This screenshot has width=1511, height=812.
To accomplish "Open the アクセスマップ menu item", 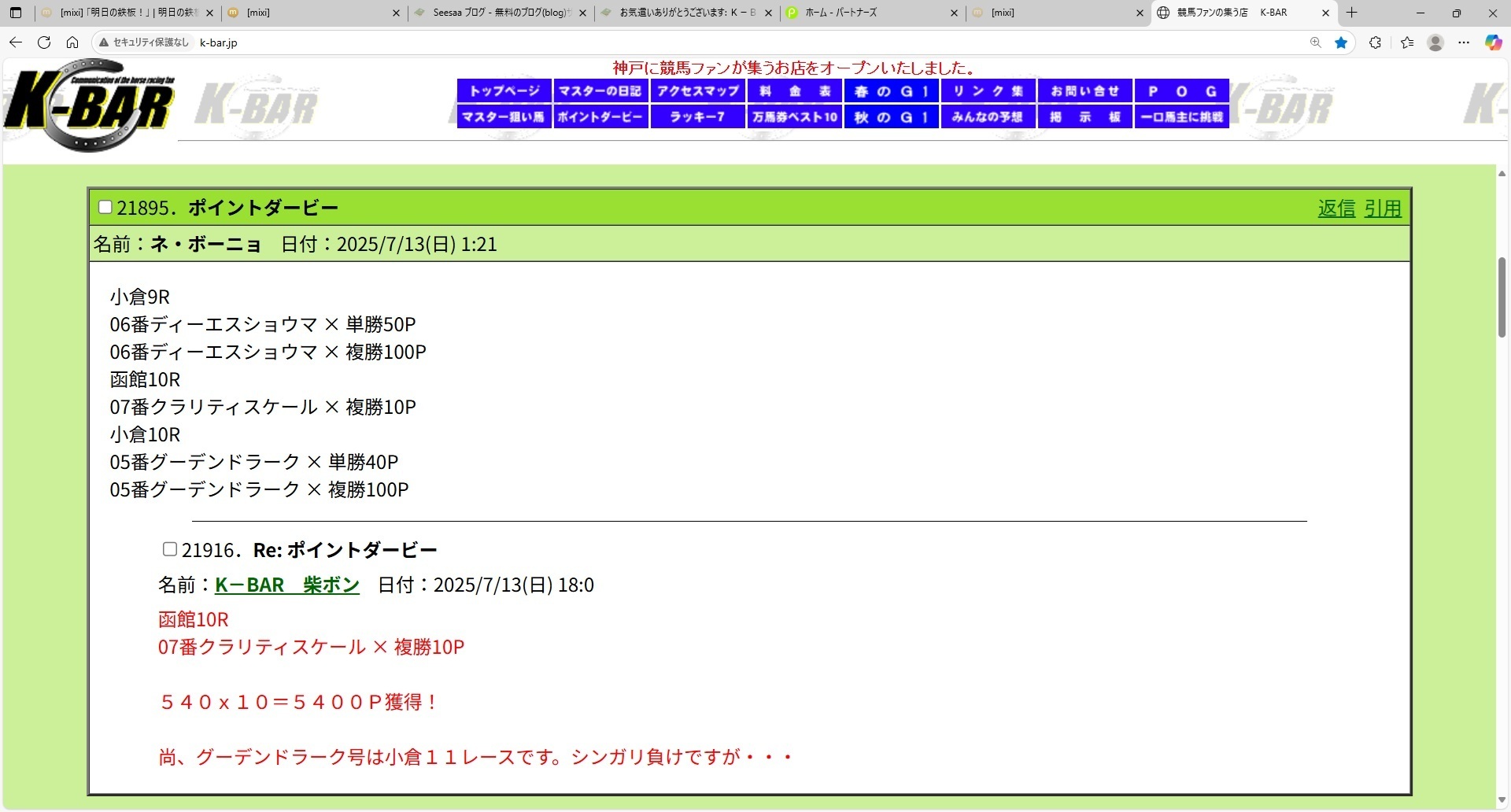I will tap(697, 91).
